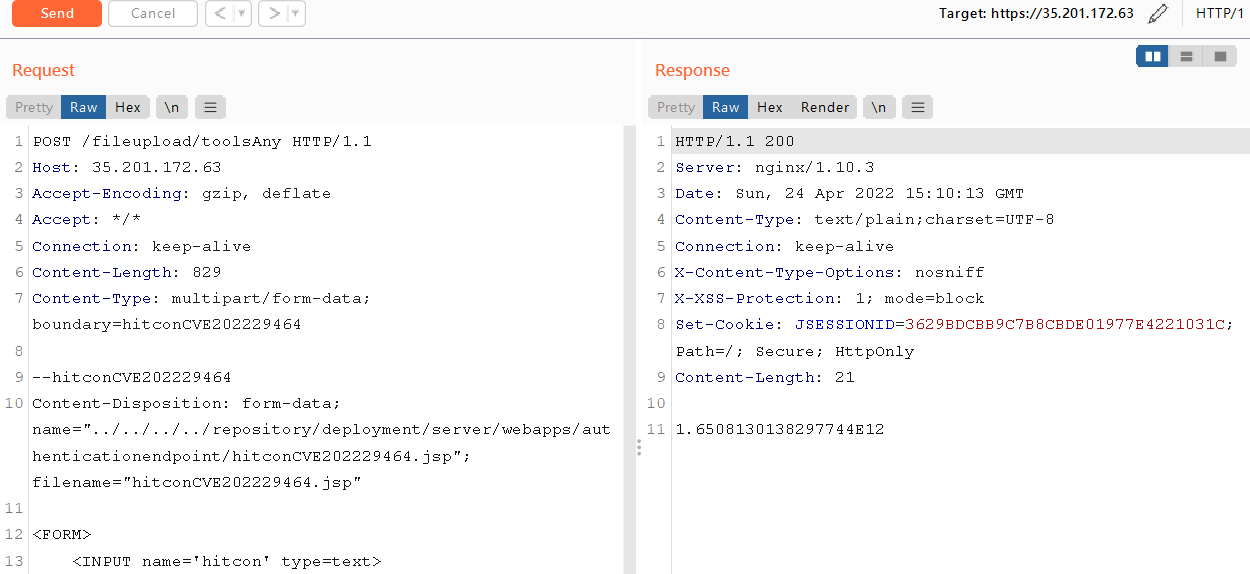
Task: Edit target with the pencil icon
Action: [1158, 13]
